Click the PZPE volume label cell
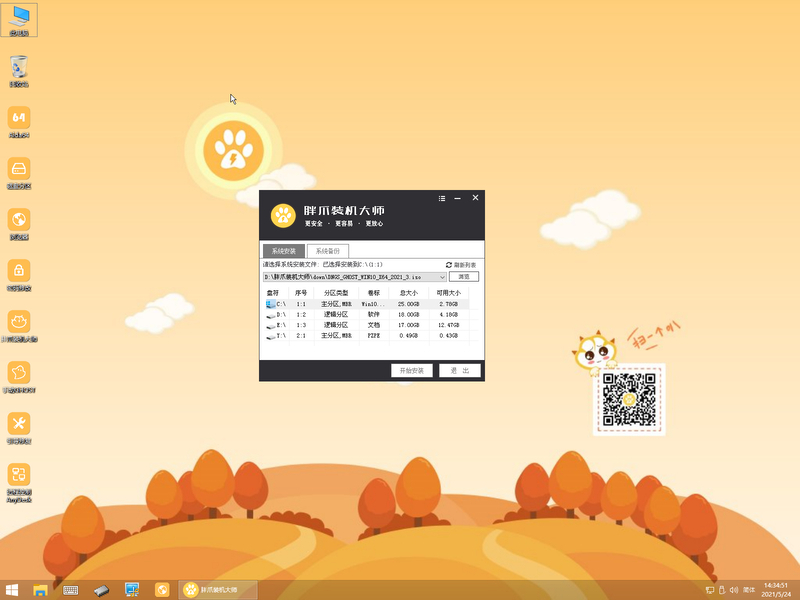The height and width of the screenshot is (600, 800). [374, 336]
